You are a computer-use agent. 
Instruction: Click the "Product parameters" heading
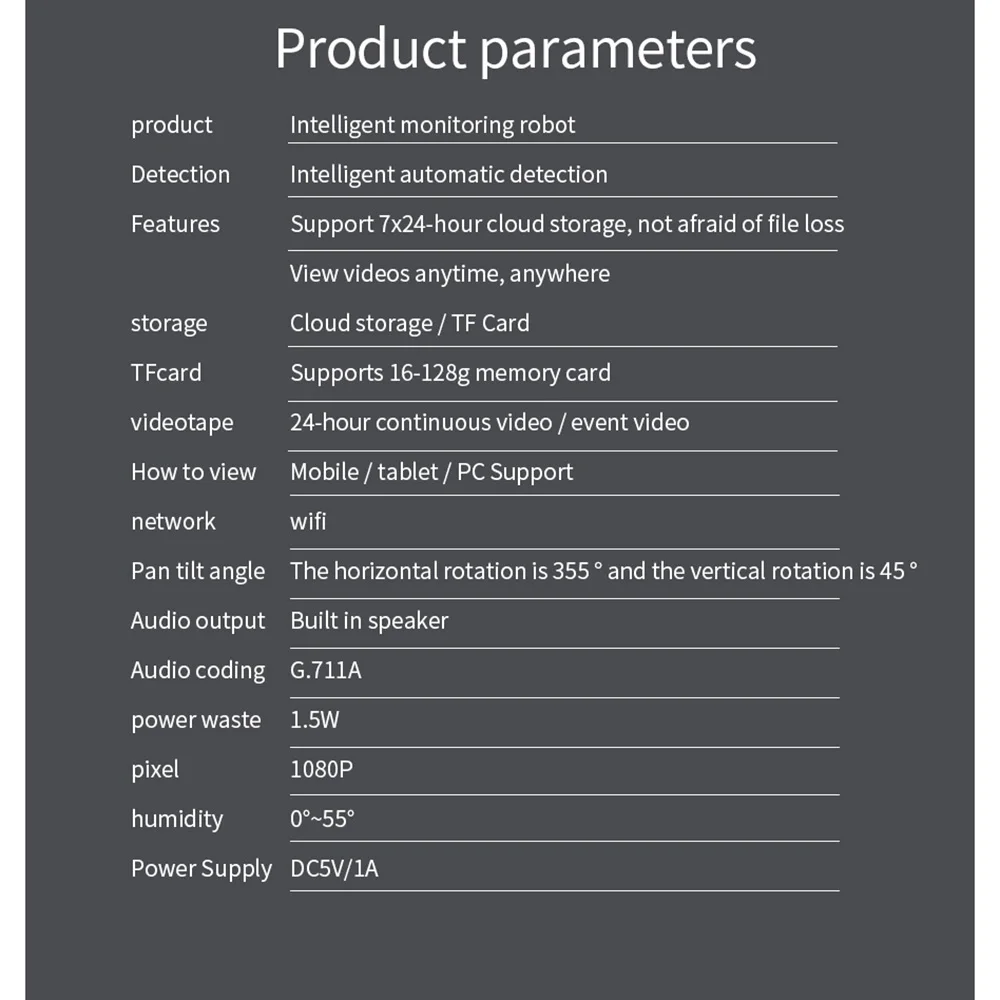coord(515,50)
